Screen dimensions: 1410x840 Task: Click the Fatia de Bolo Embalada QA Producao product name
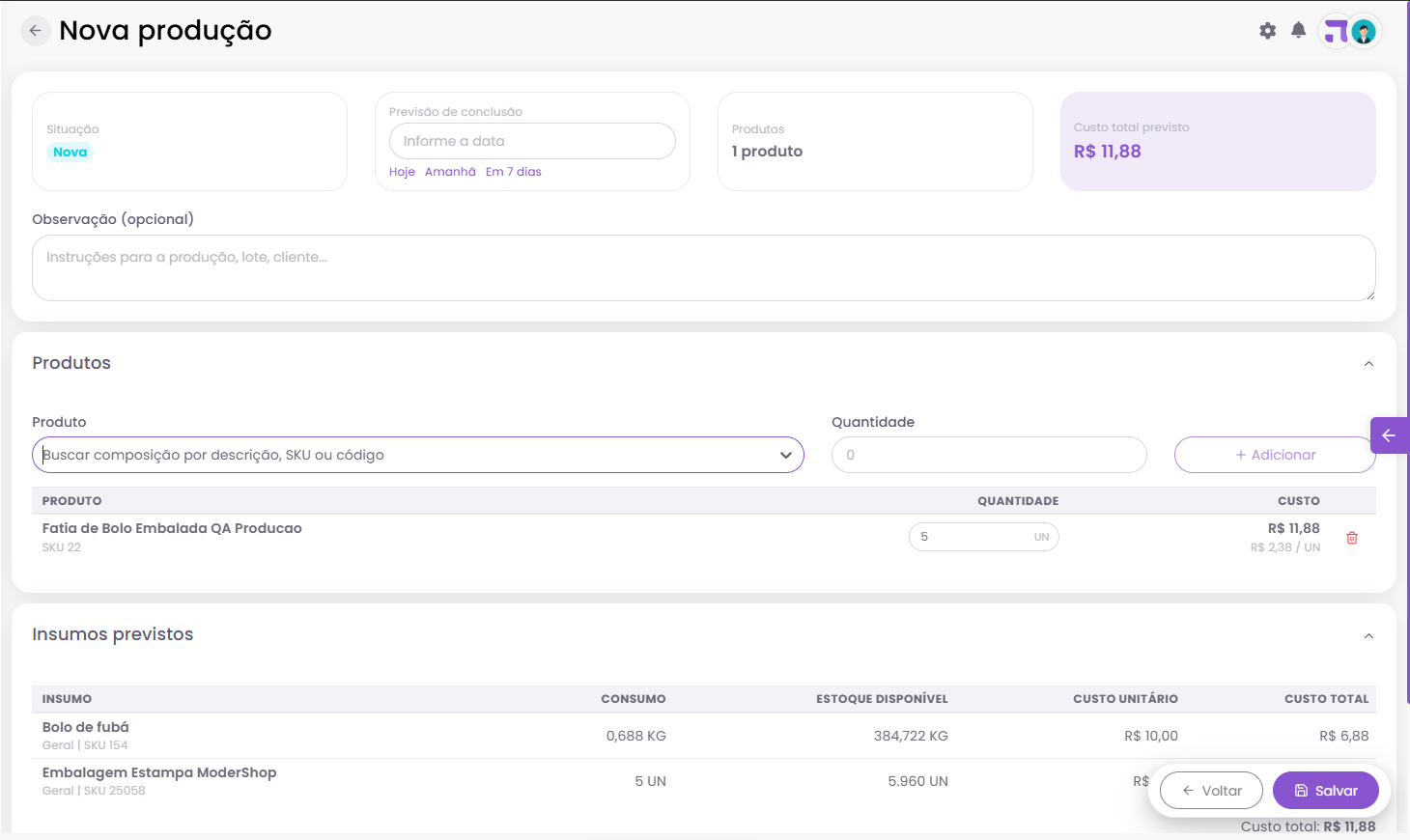tap(172, 528)
